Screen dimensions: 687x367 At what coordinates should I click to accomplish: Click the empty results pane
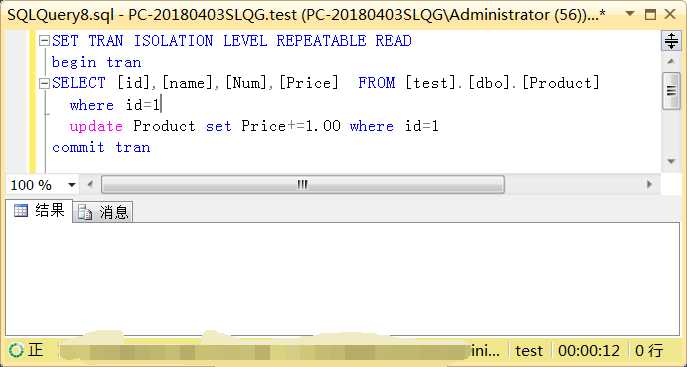(343, 279)
